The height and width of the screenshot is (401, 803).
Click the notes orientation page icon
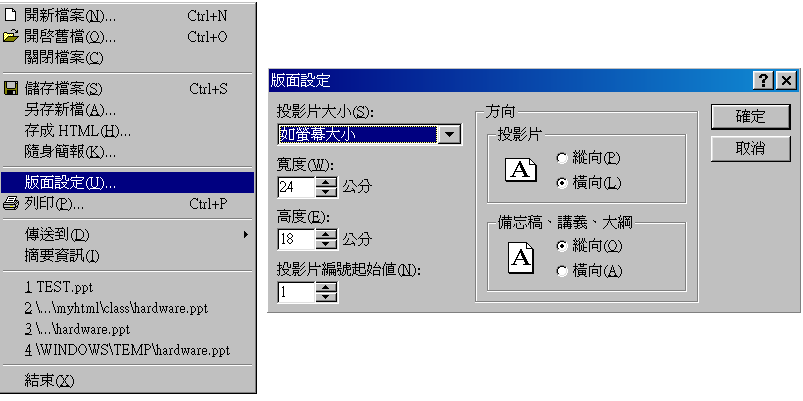520,259
